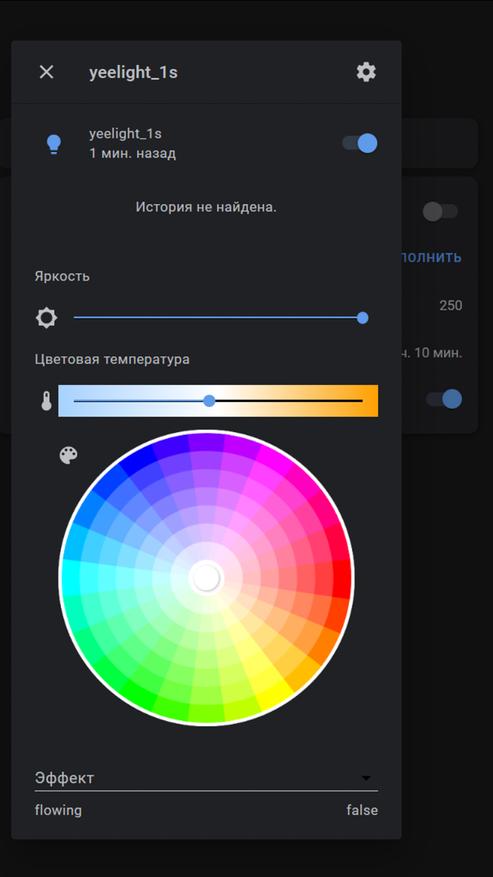Open the Эффект dropdown

206,778
